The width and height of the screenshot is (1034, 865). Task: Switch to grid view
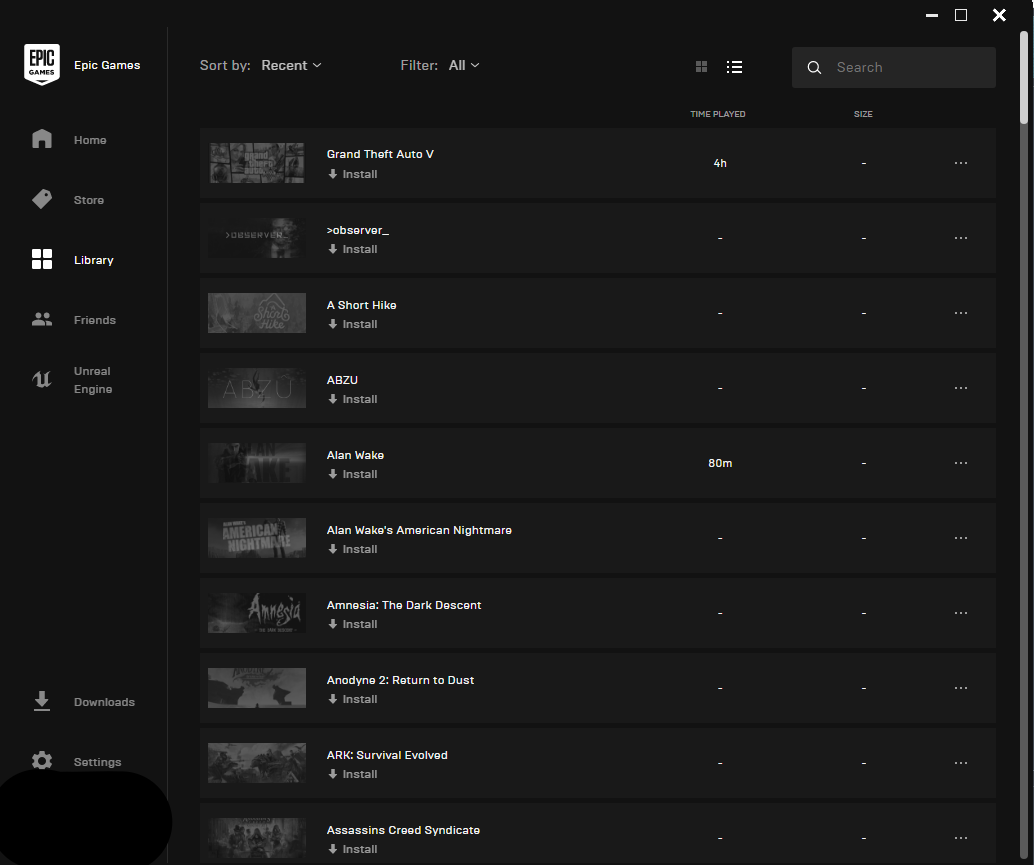pyautogui.click(x=702, y=67)
